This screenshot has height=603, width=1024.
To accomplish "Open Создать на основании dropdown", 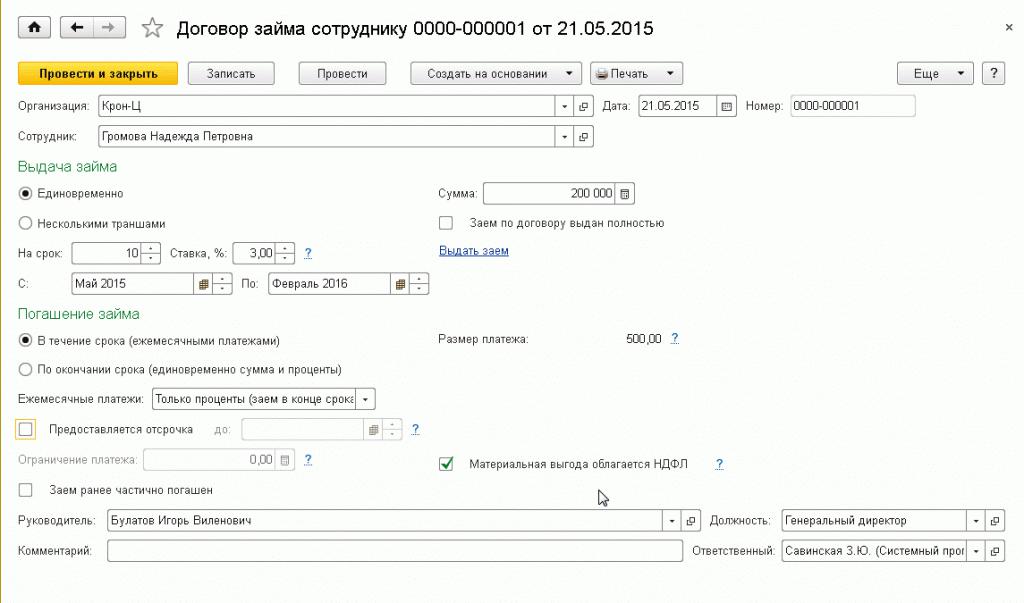I will [x=494, y=73].
